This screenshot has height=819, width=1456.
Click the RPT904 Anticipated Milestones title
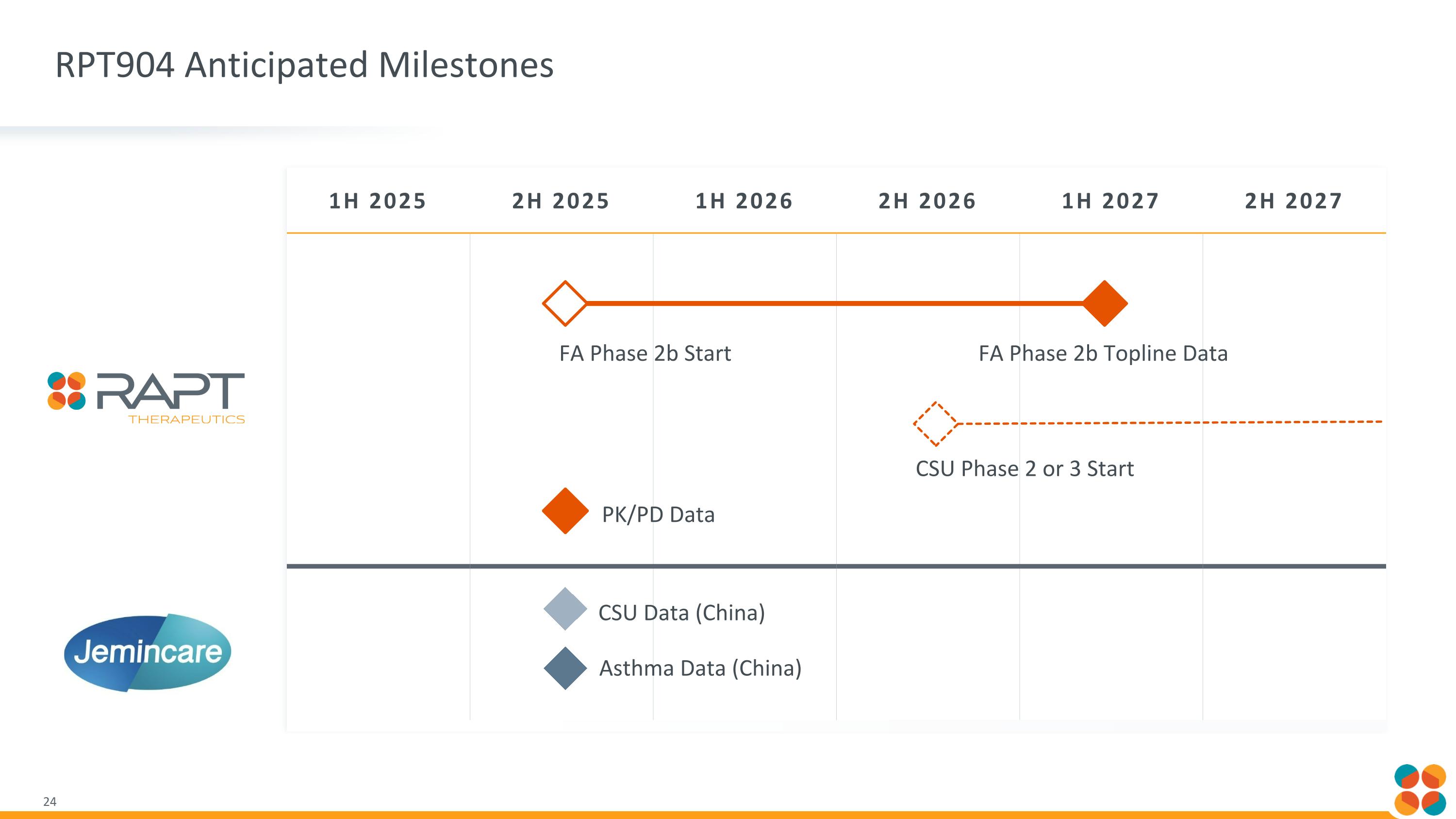(x=304, y=65)
